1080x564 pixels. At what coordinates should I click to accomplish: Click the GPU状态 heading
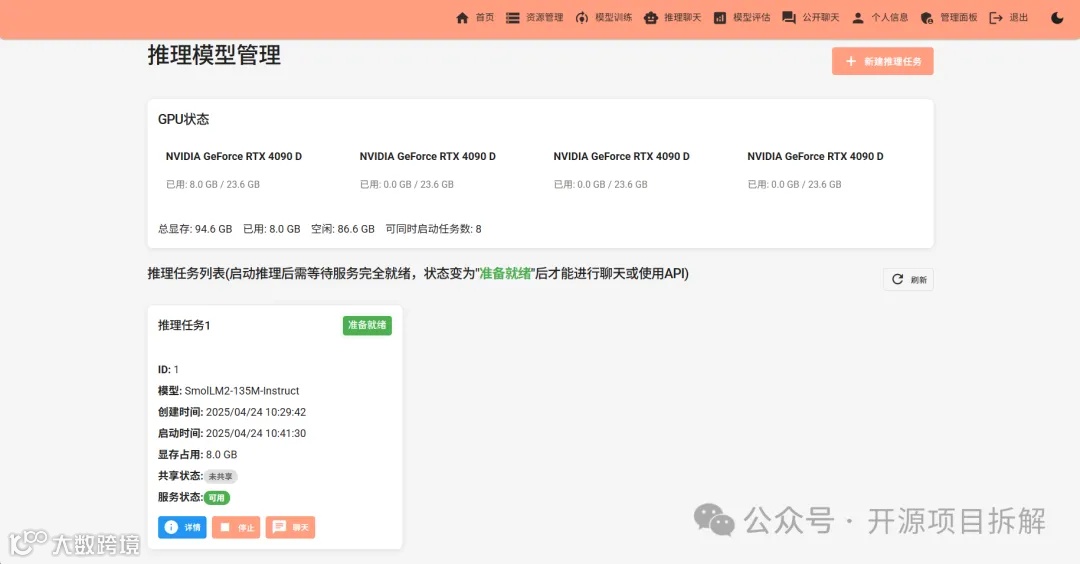point(183,119)
